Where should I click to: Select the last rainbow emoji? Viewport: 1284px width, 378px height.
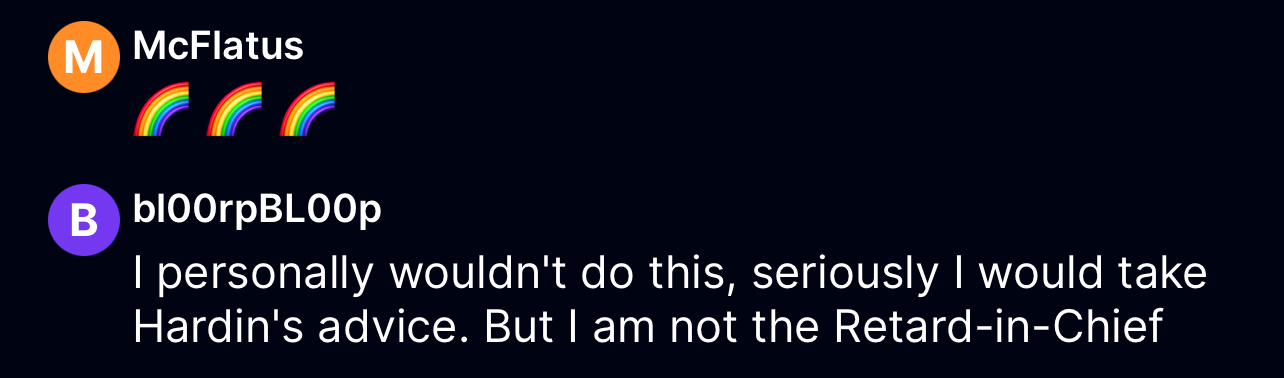pyautogui.click(x=307, y=109)
